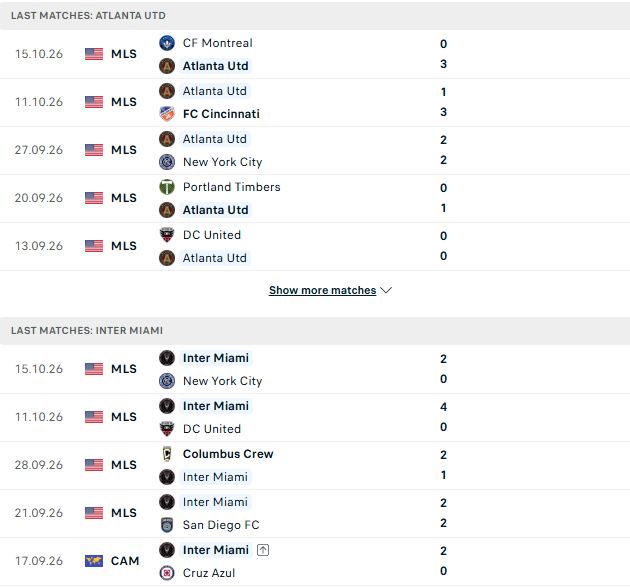This screenshot has height=587, width=630.
Task: Click the FC Cincinnati crest icon
Action: coord(167,114)
